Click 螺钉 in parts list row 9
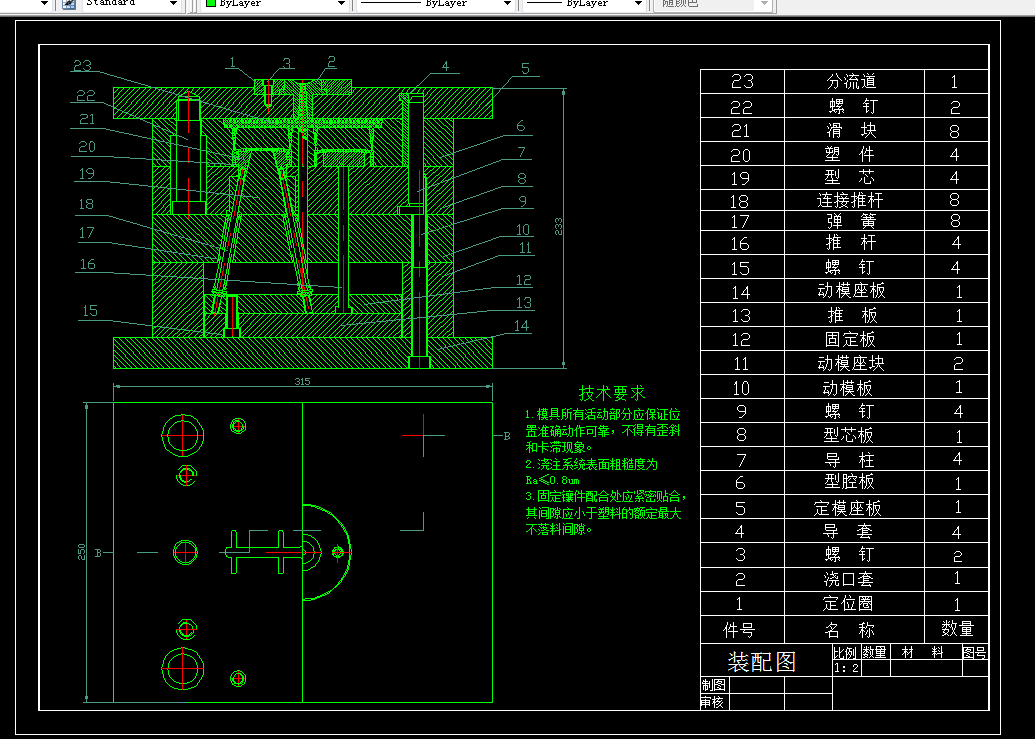The height and width of the screenshot is (739, 1035). click(850, 411)
